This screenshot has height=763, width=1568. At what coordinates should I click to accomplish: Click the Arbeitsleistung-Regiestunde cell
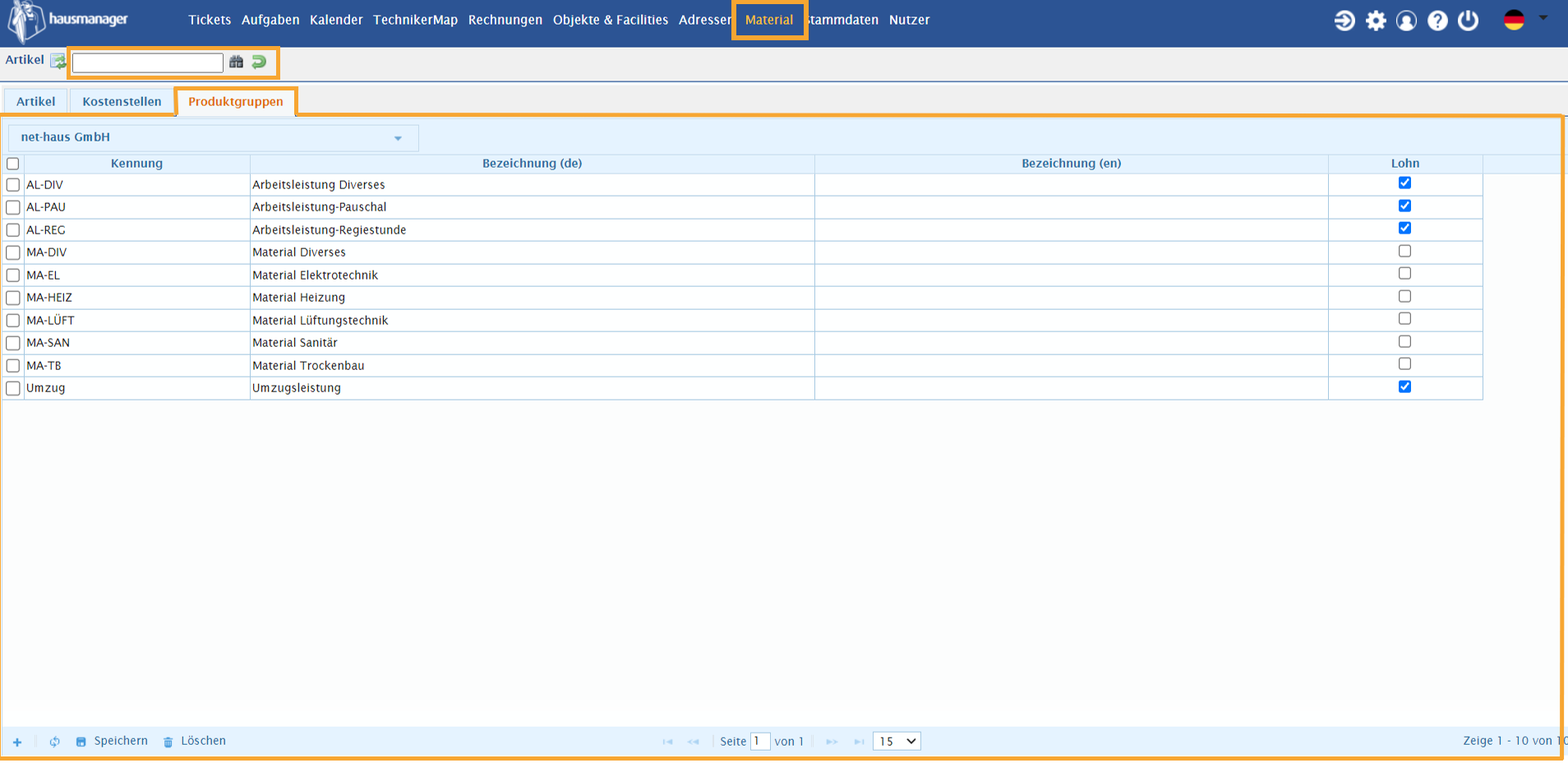coord(533,230)
